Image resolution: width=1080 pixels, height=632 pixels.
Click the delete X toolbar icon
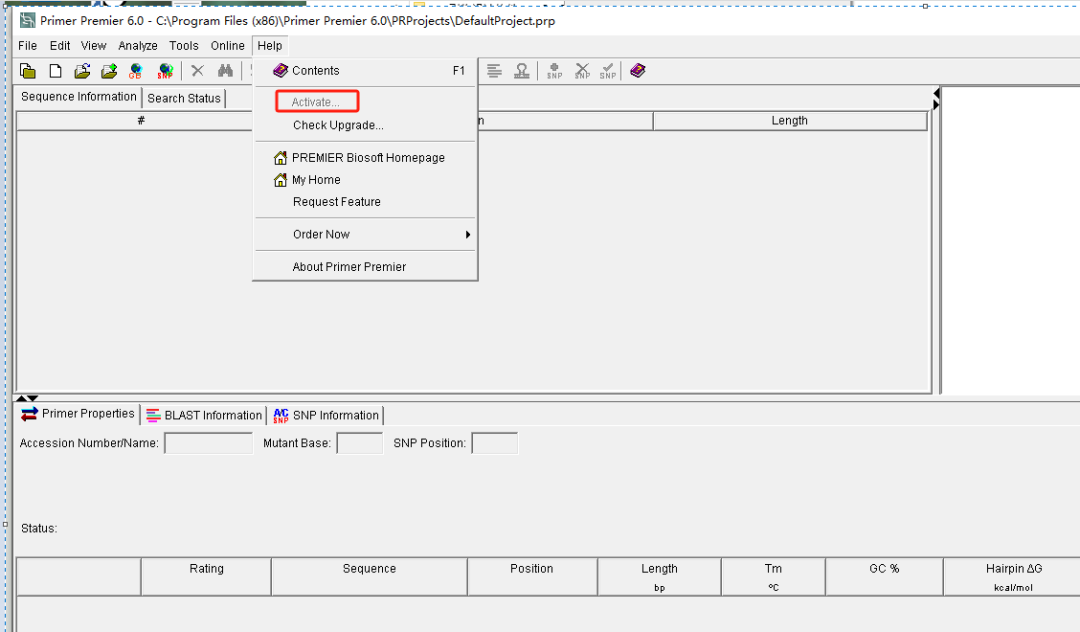(x=198, y=70)
